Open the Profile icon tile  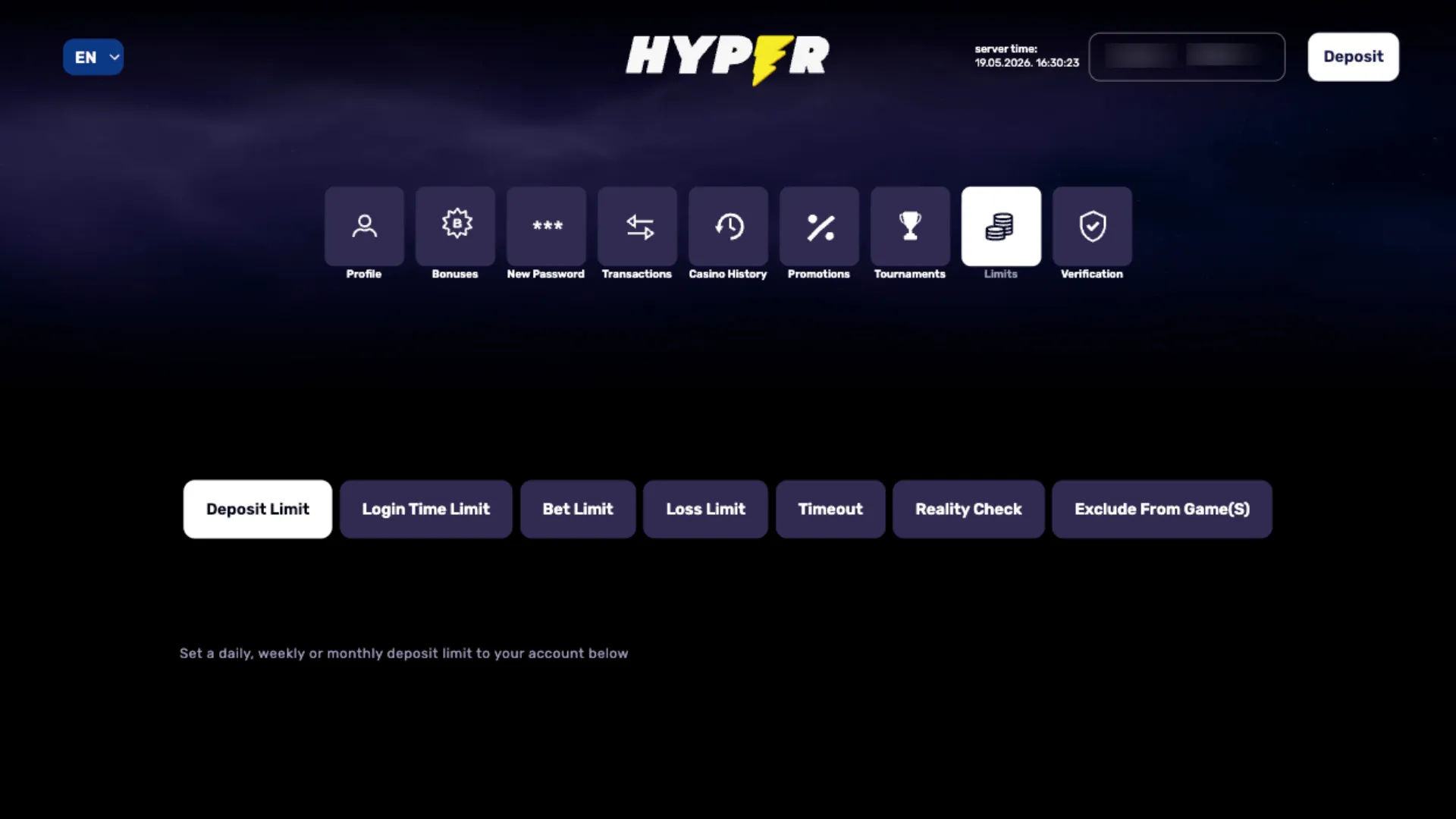coord(364,226)
